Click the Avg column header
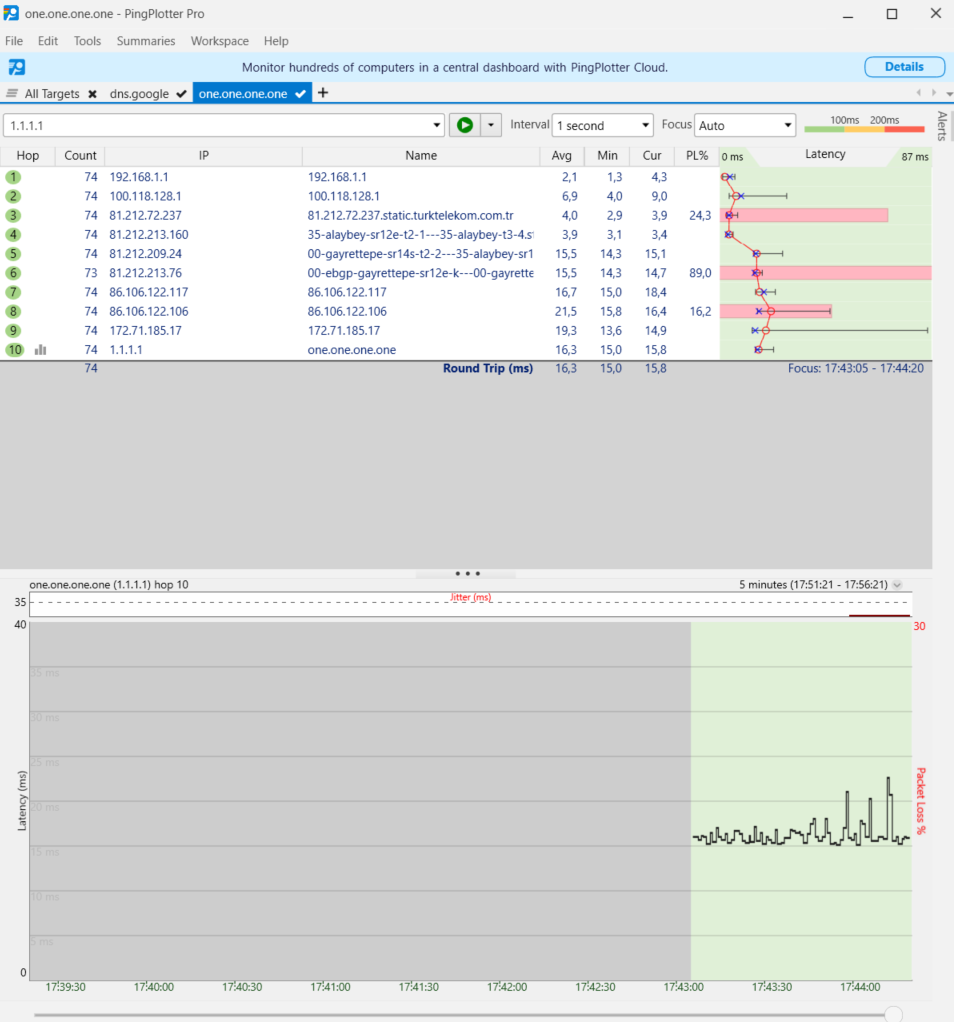This screenshot has width=954, height=1022. (x=561, y=156)
